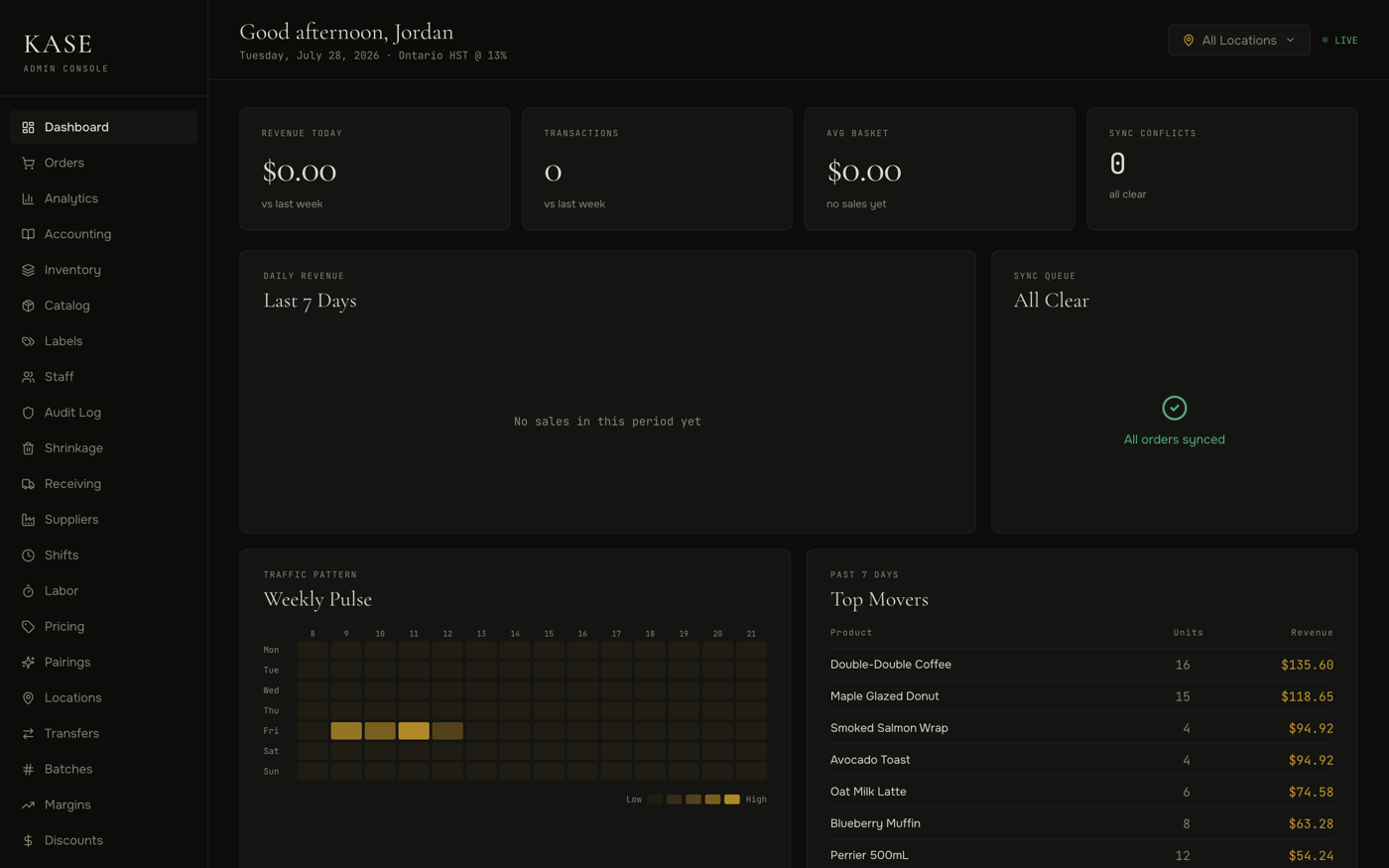This screenshot has height=868, width=1389.
Task: Open the Catalog page
Action: pos(104,306)
